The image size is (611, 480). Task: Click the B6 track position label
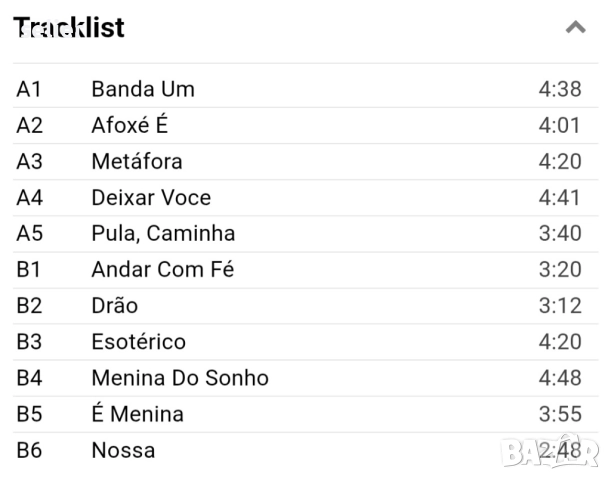click(x=30, y=450)
